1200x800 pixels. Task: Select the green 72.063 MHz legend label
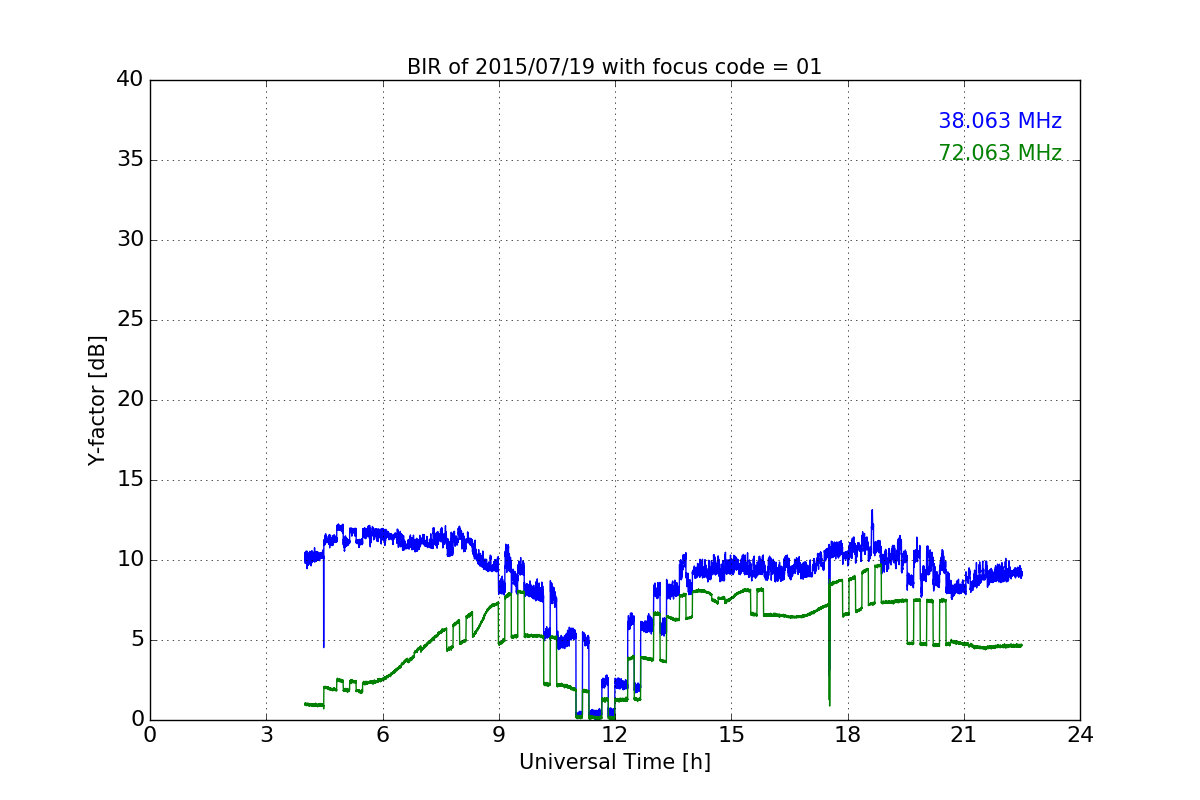click(1000, 153)
